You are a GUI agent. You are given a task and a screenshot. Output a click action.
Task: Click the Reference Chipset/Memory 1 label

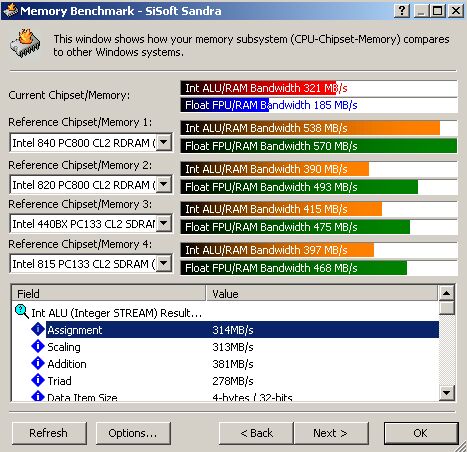[80, 122]
